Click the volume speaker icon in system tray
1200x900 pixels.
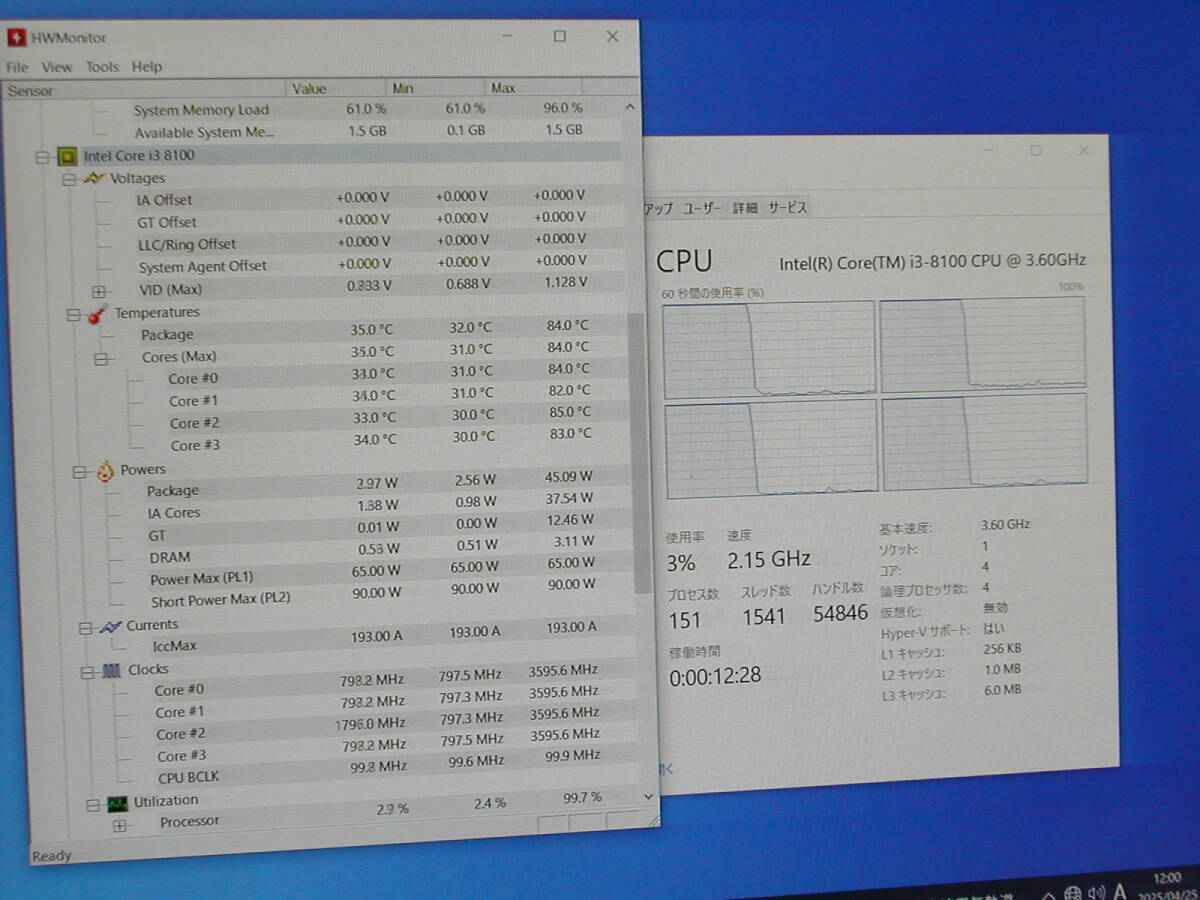coord(1096,892)
